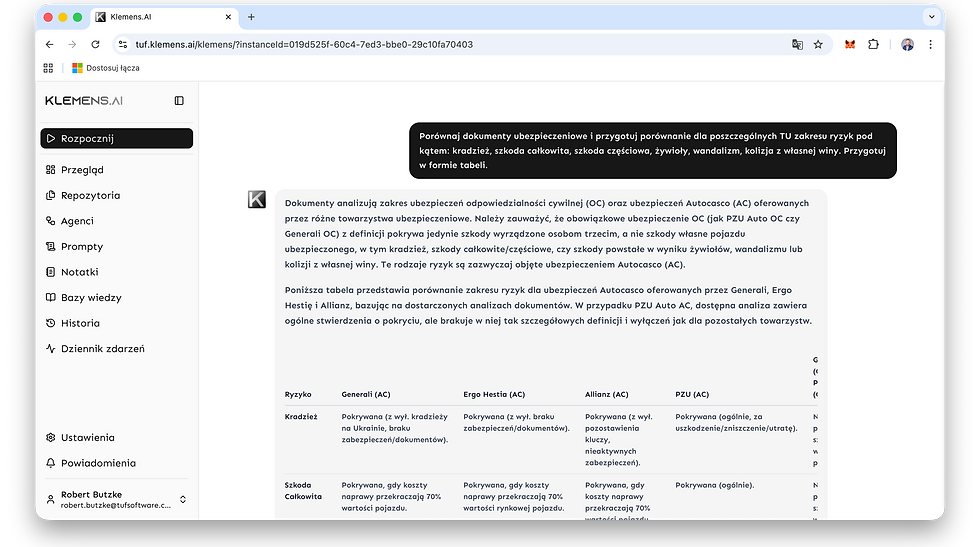Click the Bazy wiedzy book icon
This screenshot has width=980, height=547.
pos(51,298)
